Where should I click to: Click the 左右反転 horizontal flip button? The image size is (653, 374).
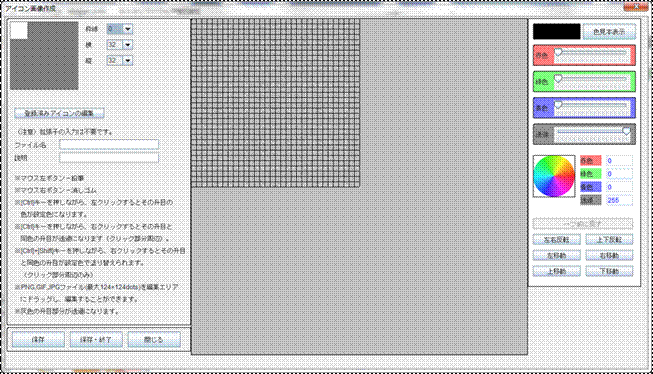pyautogui.click(x=556, y=239)
